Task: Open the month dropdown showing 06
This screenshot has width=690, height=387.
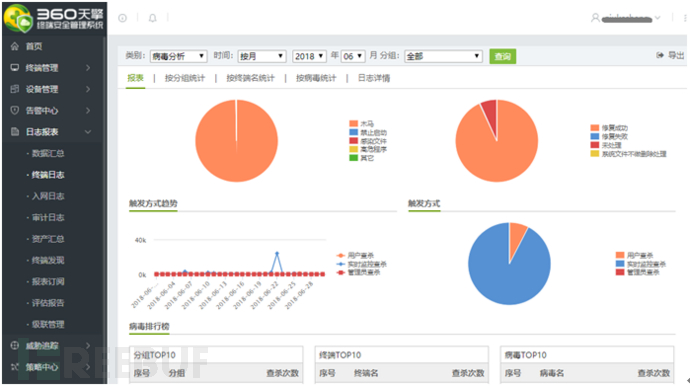Action: [353, 56]
